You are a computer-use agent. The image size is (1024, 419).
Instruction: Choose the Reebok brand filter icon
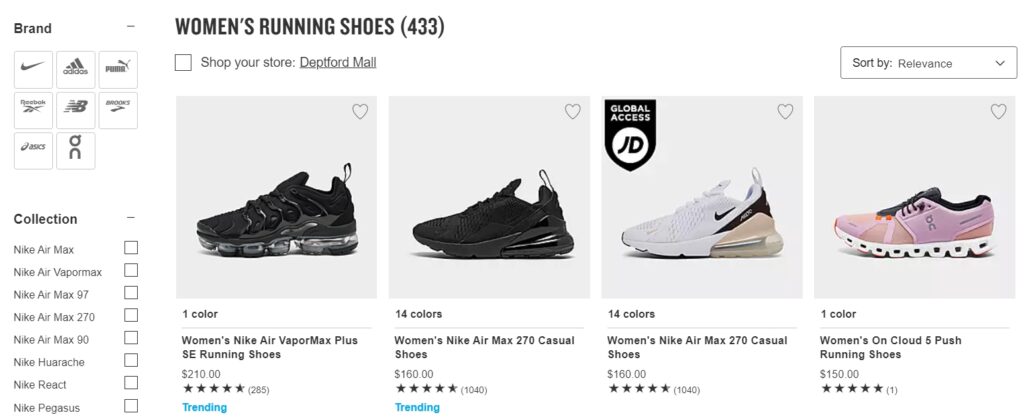pyautogui.click(x=33, y=110)
